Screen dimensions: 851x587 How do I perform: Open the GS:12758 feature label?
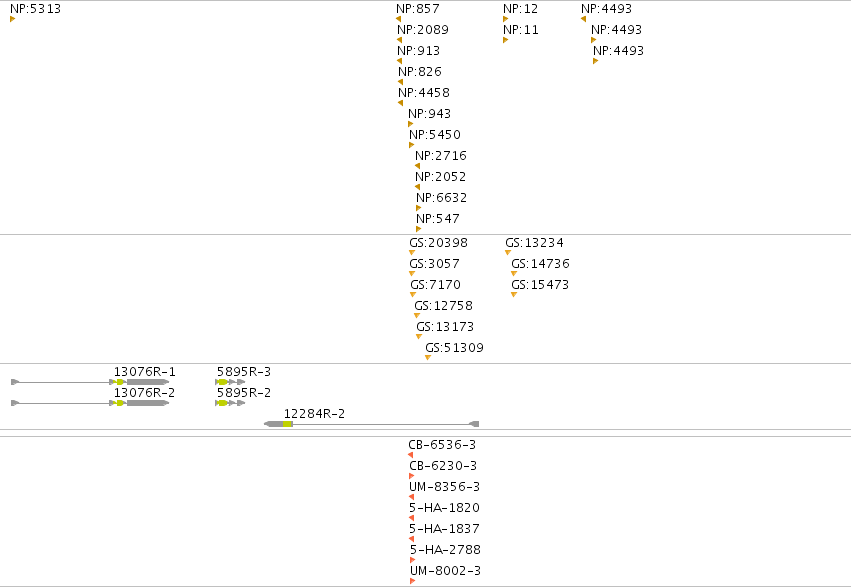443,306
